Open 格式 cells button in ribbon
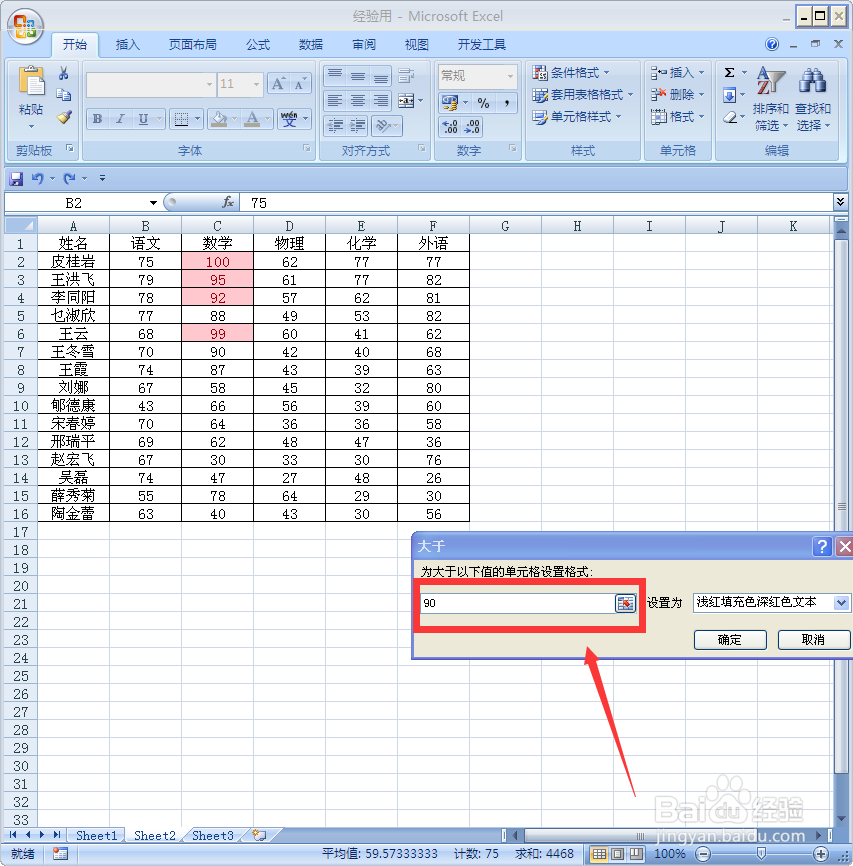853x866 pixels. coord(677,117)
